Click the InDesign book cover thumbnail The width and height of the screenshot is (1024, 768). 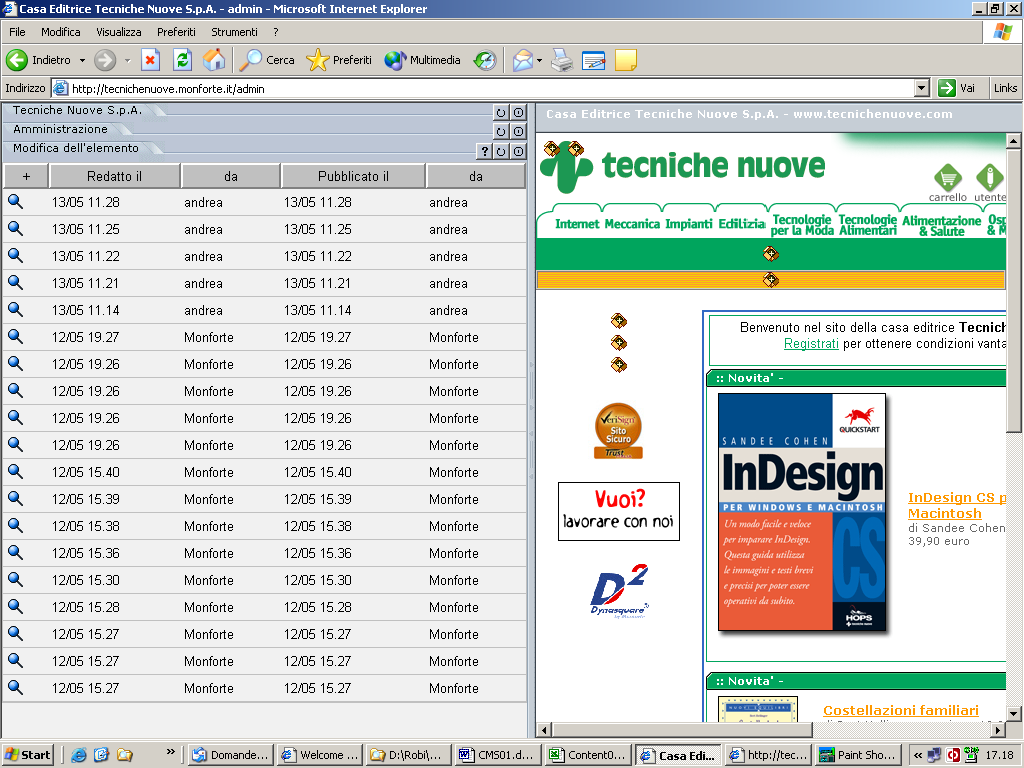pos(802,512)
